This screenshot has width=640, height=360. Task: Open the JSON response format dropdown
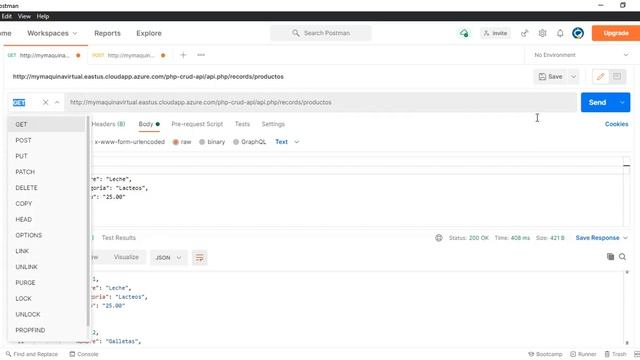coord(168,258)
